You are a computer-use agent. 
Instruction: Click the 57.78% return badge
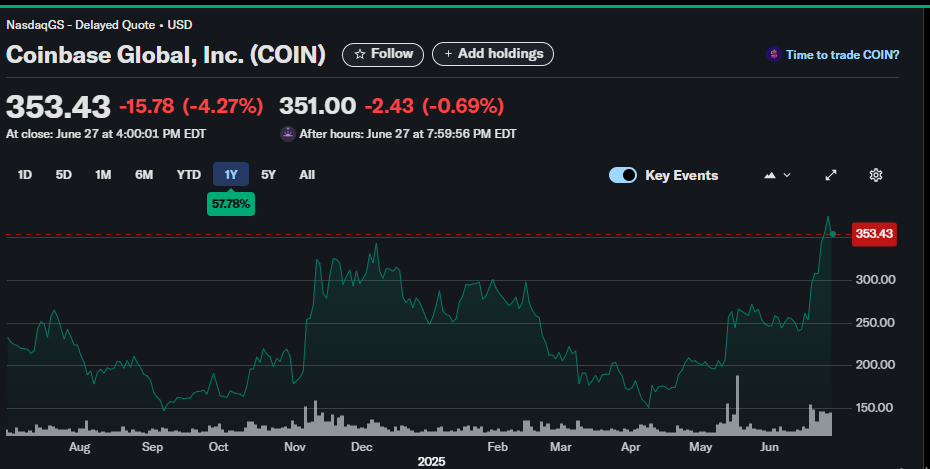coord(231,204)
